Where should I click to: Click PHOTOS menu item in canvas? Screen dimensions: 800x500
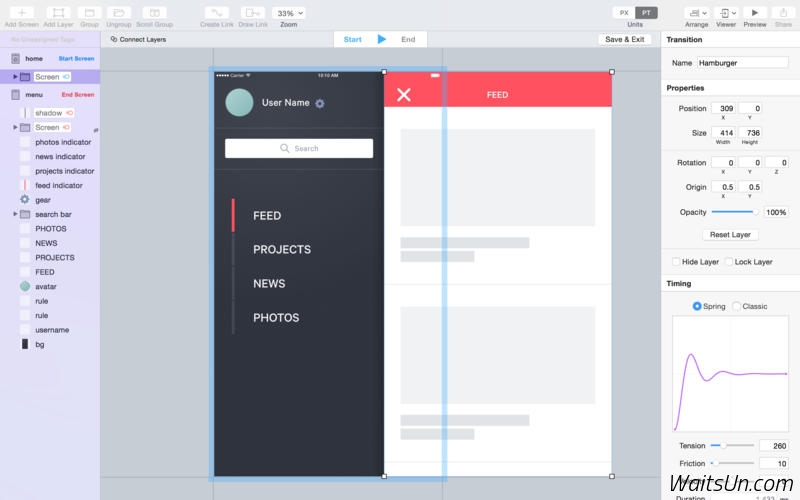[276, 318]
